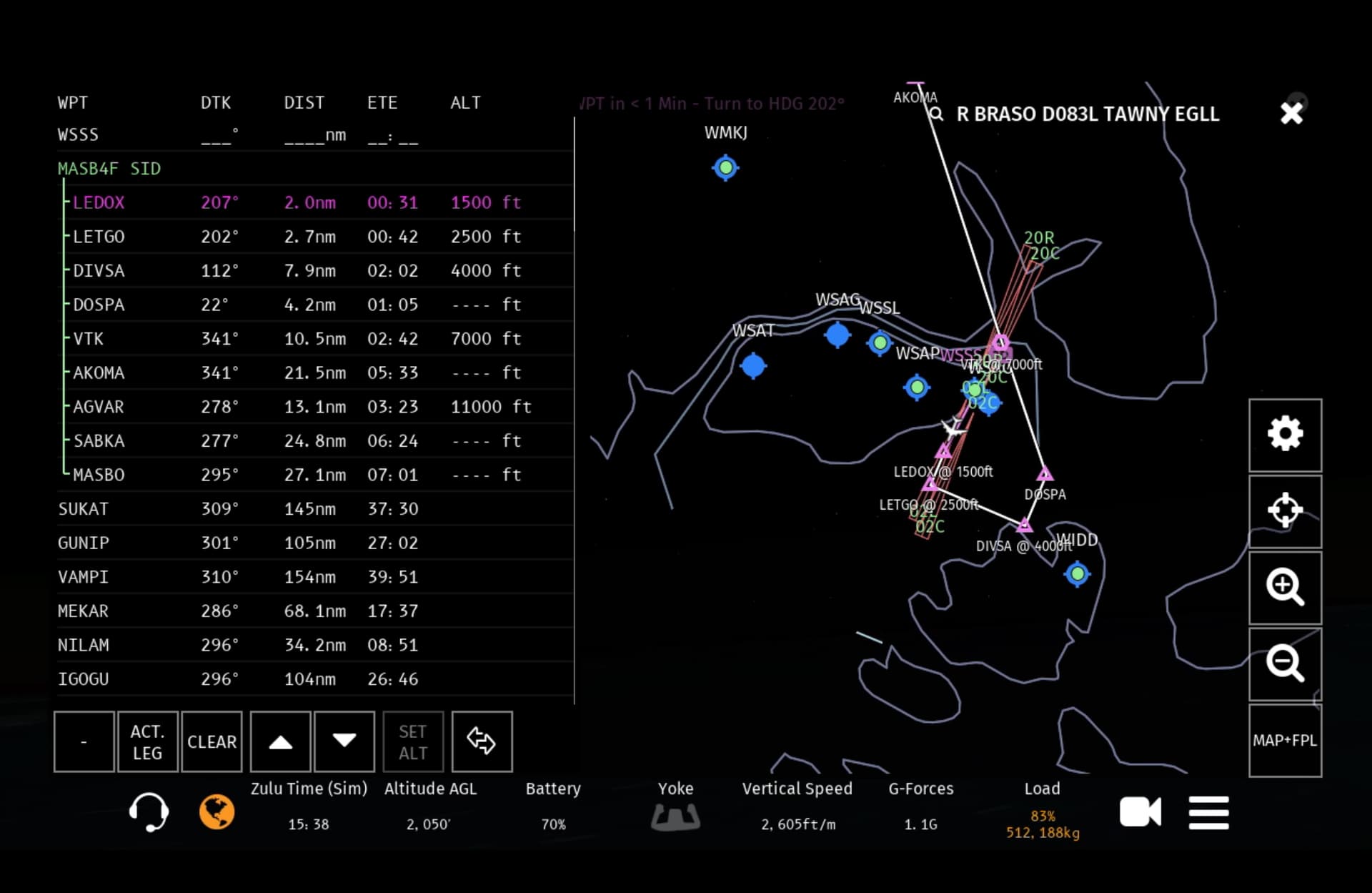Screen dimensions: 1372x893
Task: Center map on aircraft crosshair icon
Action: pos(1285,510)
